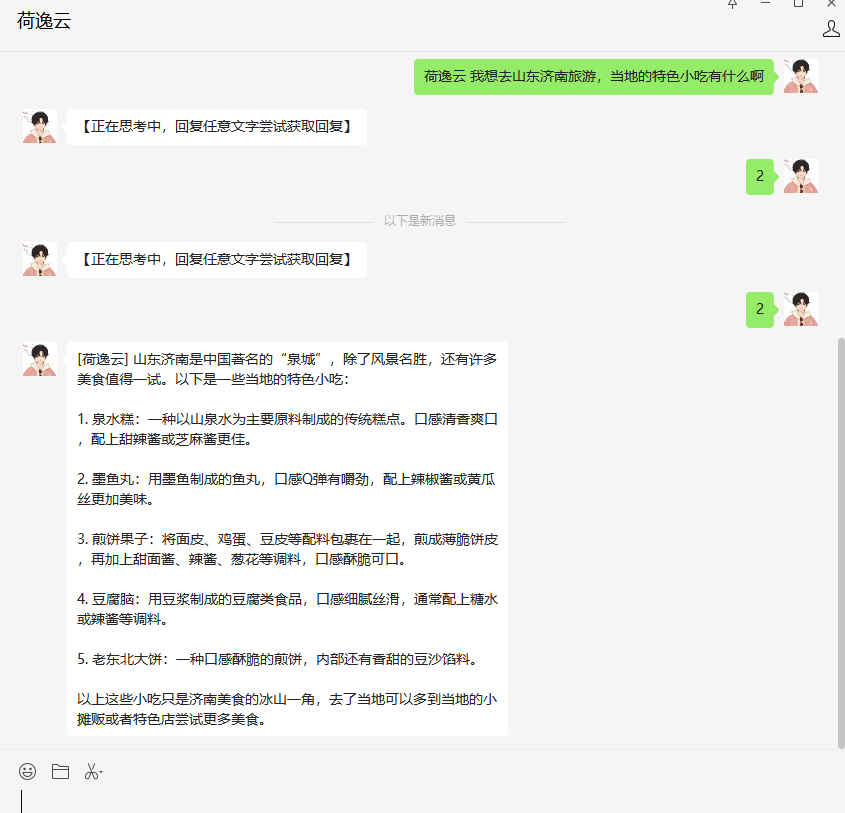Select the "2" bubble below the new-messages divider
This screenshot has width=845, height=813.
760,309
